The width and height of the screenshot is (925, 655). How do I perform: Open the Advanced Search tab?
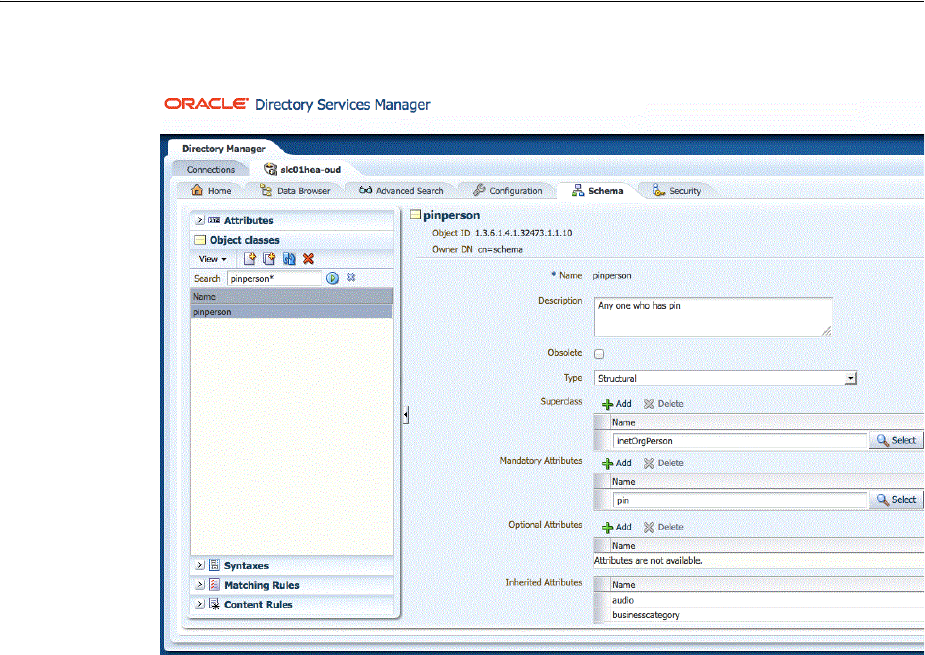[x=401, y=191]
